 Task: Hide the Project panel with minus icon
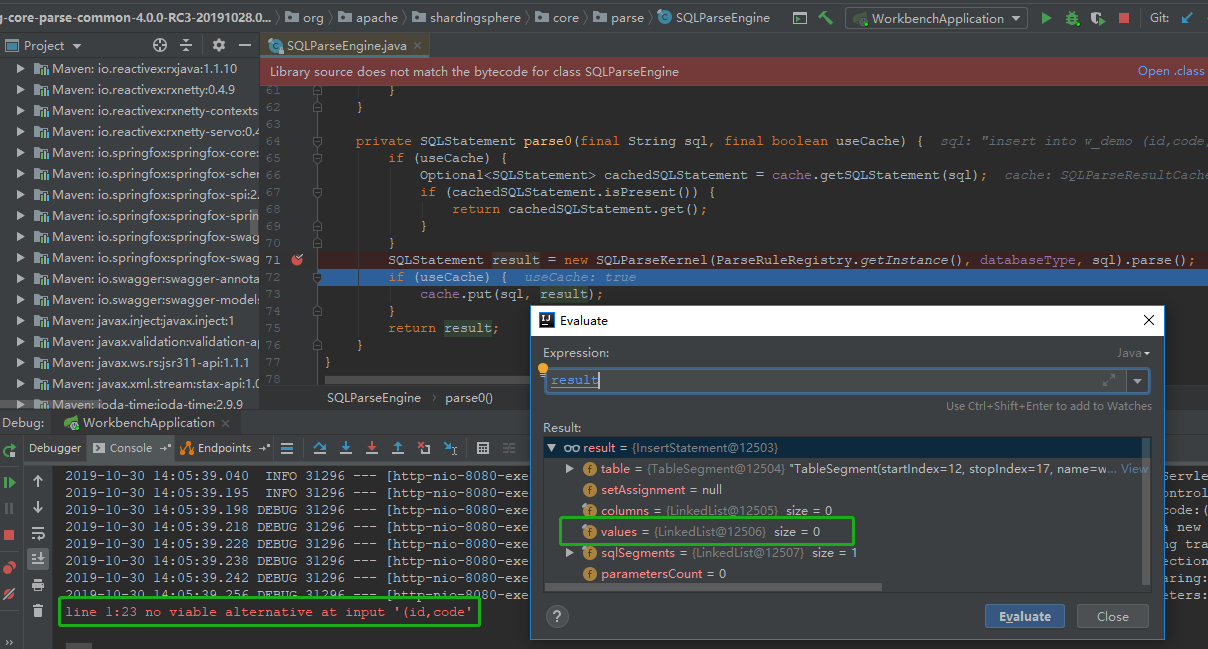(245, 45)
